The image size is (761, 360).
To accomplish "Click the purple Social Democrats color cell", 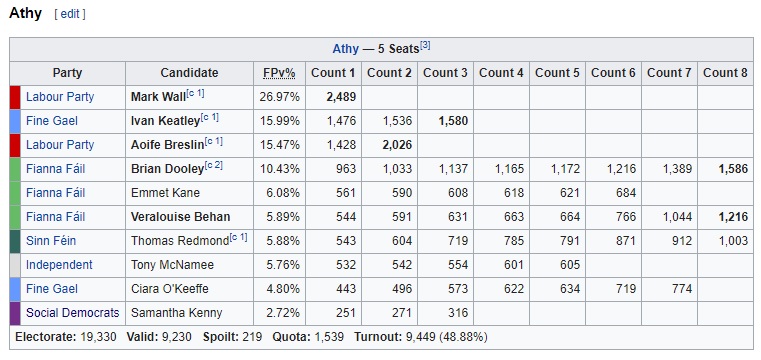I will click(15, 313).
